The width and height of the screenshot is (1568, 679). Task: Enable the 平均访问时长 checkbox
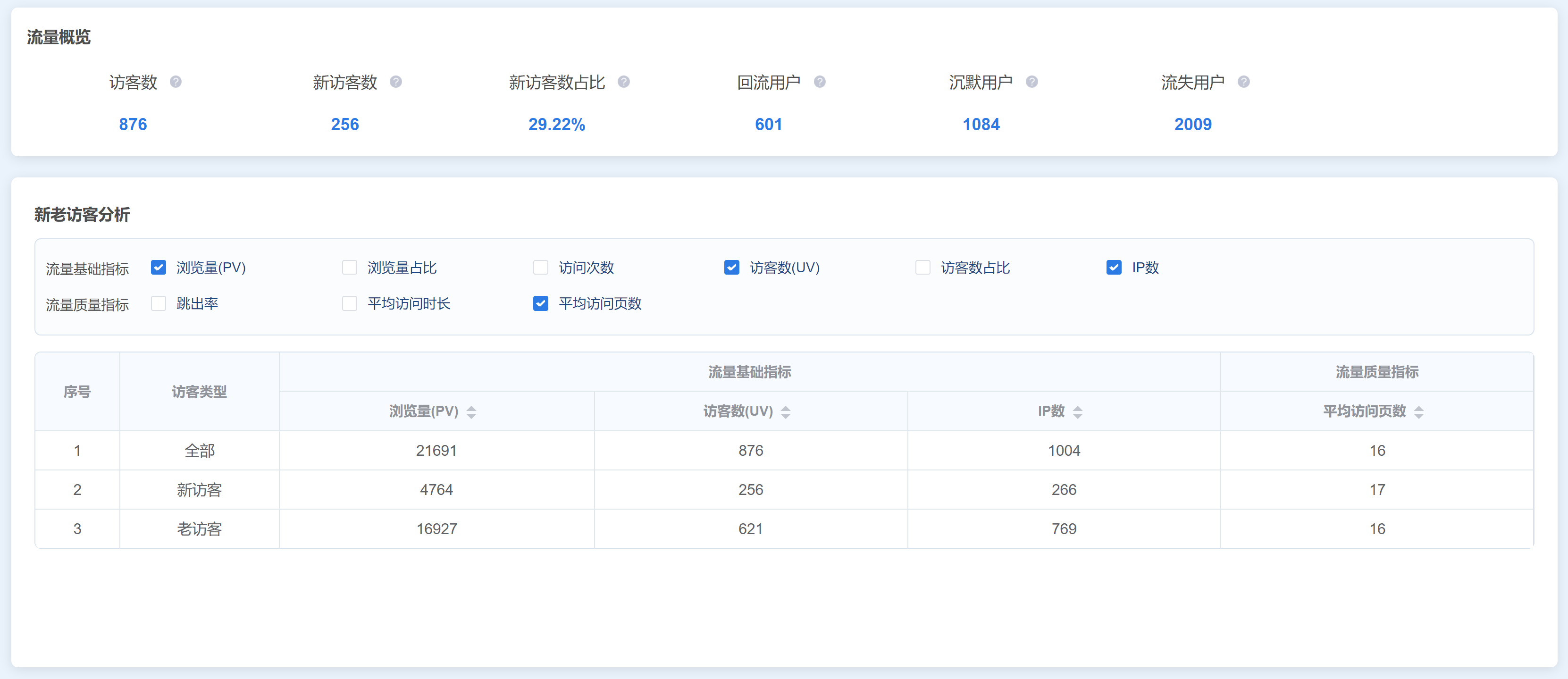(x=349, y=303)
